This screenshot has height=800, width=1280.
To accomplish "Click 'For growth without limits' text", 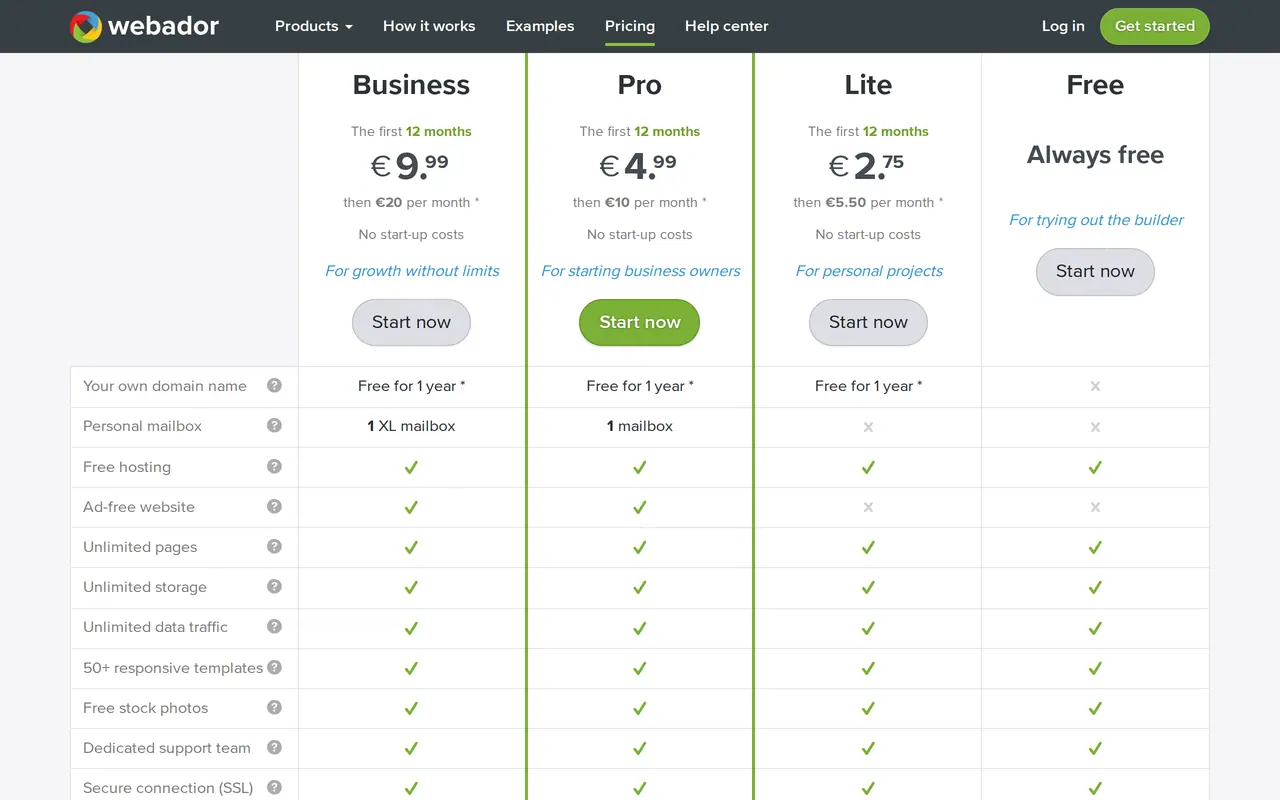I will click(x=412, y=271).
